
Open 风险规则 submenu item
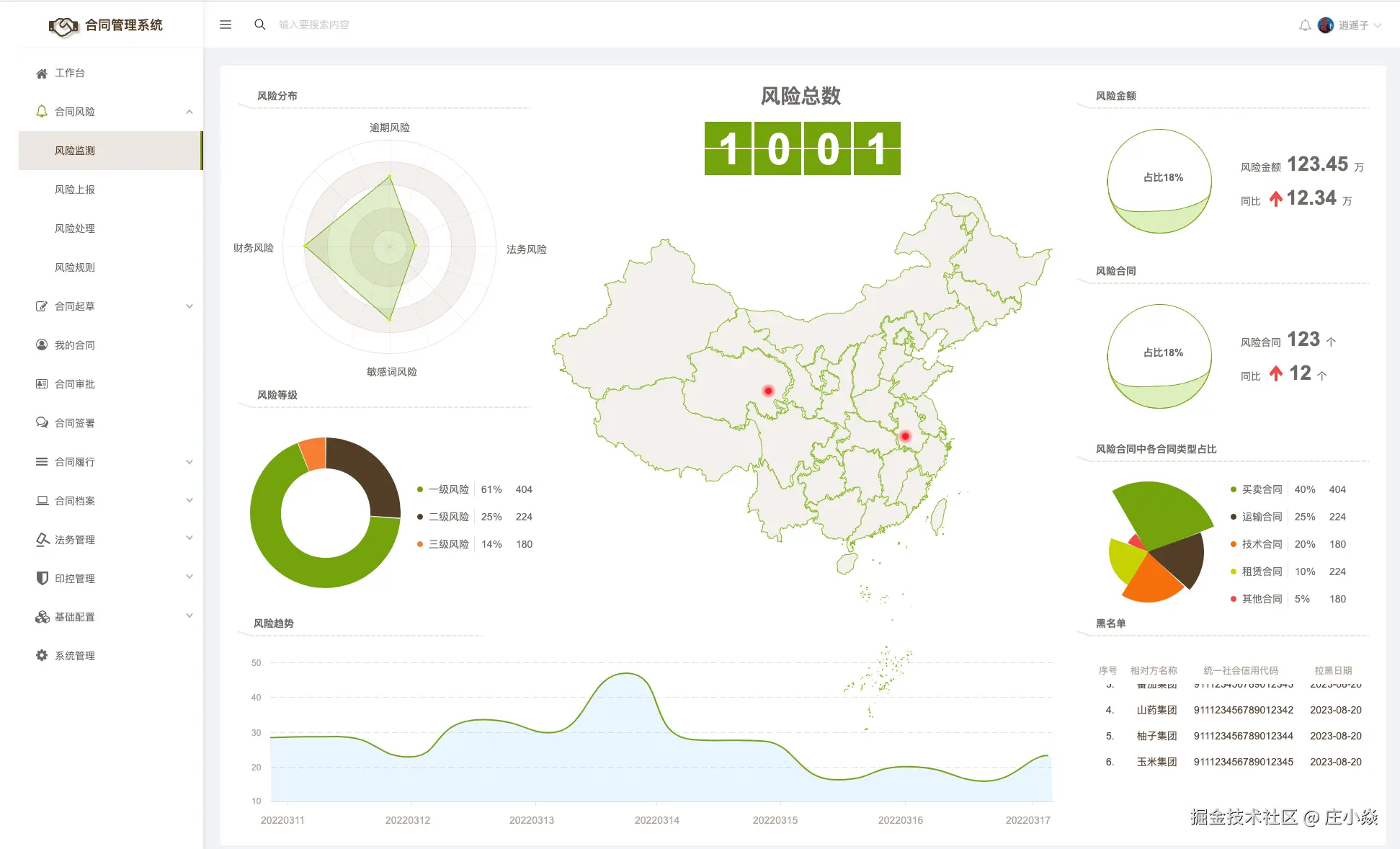75,267
